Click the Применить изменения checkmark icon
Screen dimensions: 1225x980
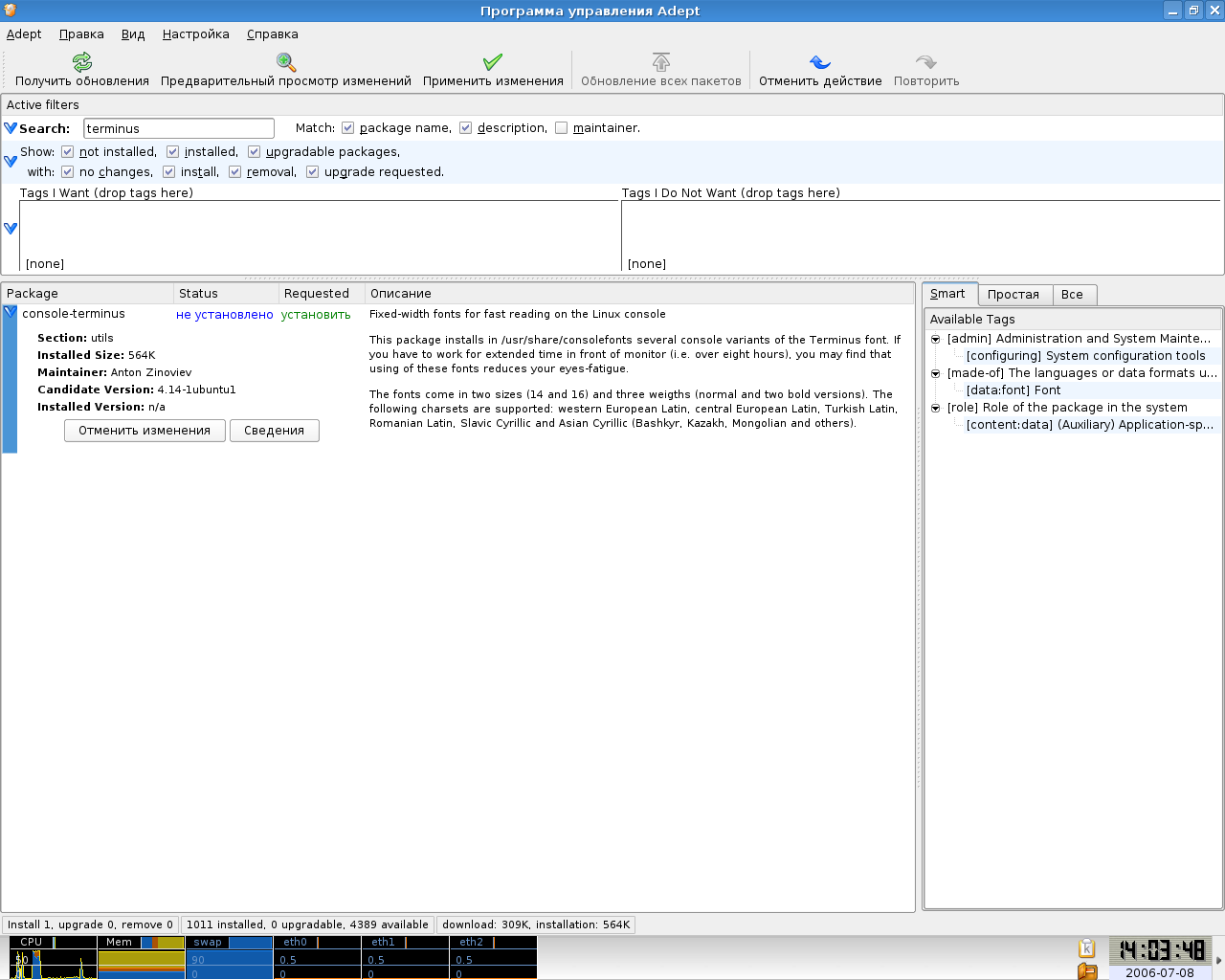[x=493, y=63]
